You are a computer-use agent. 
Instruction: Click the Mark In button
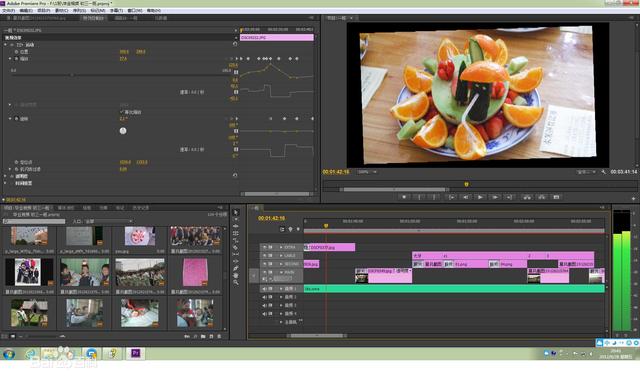[x=419, y=197]
